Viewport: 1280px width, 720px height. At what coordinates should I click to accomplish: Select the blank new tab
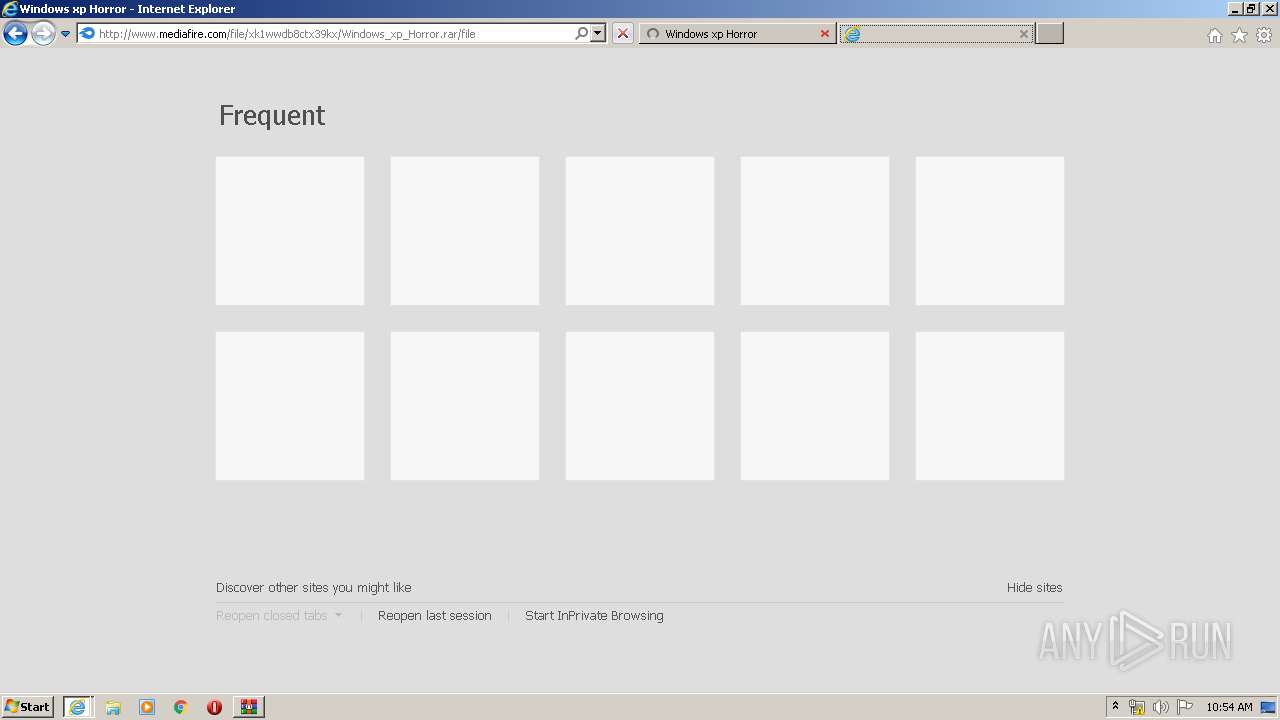(936, 33)
